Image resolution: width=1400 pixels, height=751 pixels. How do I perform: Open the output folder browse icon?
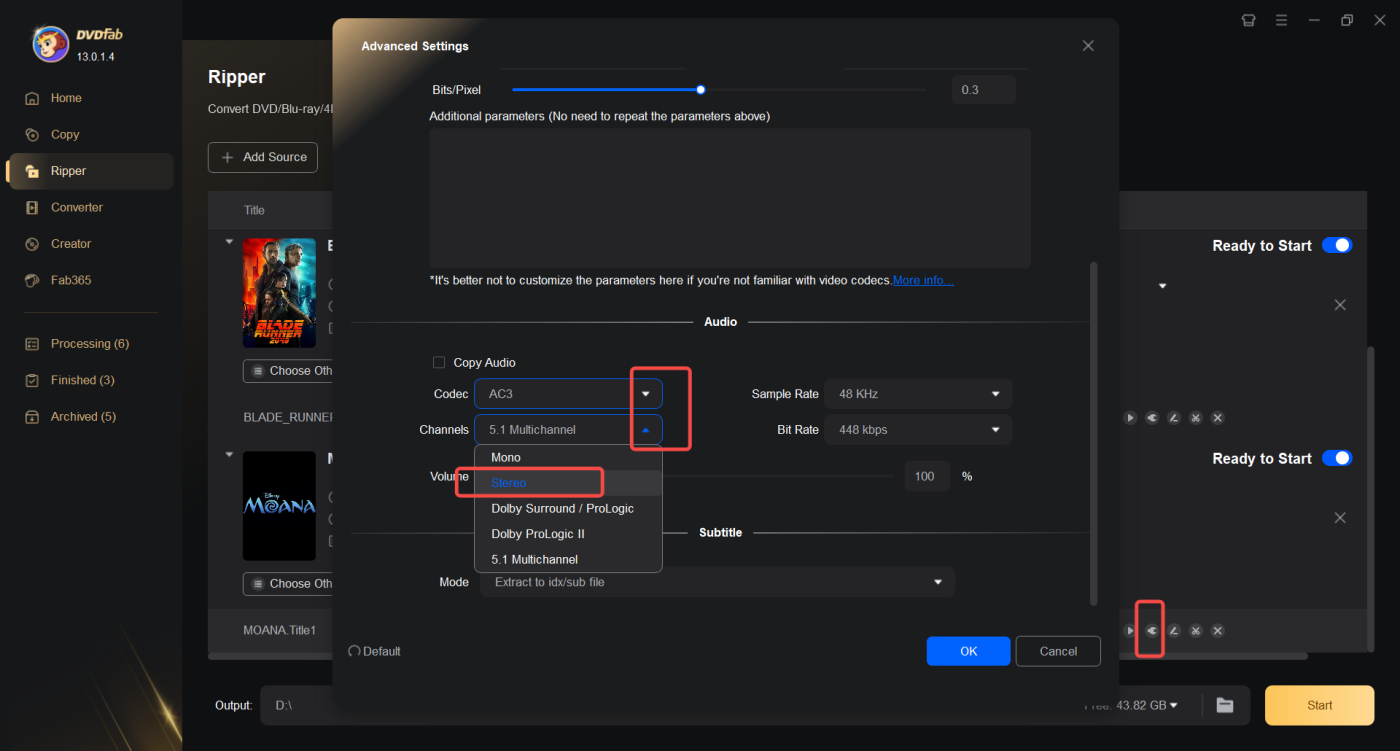pyautogui.click(x=1224, y=705)
